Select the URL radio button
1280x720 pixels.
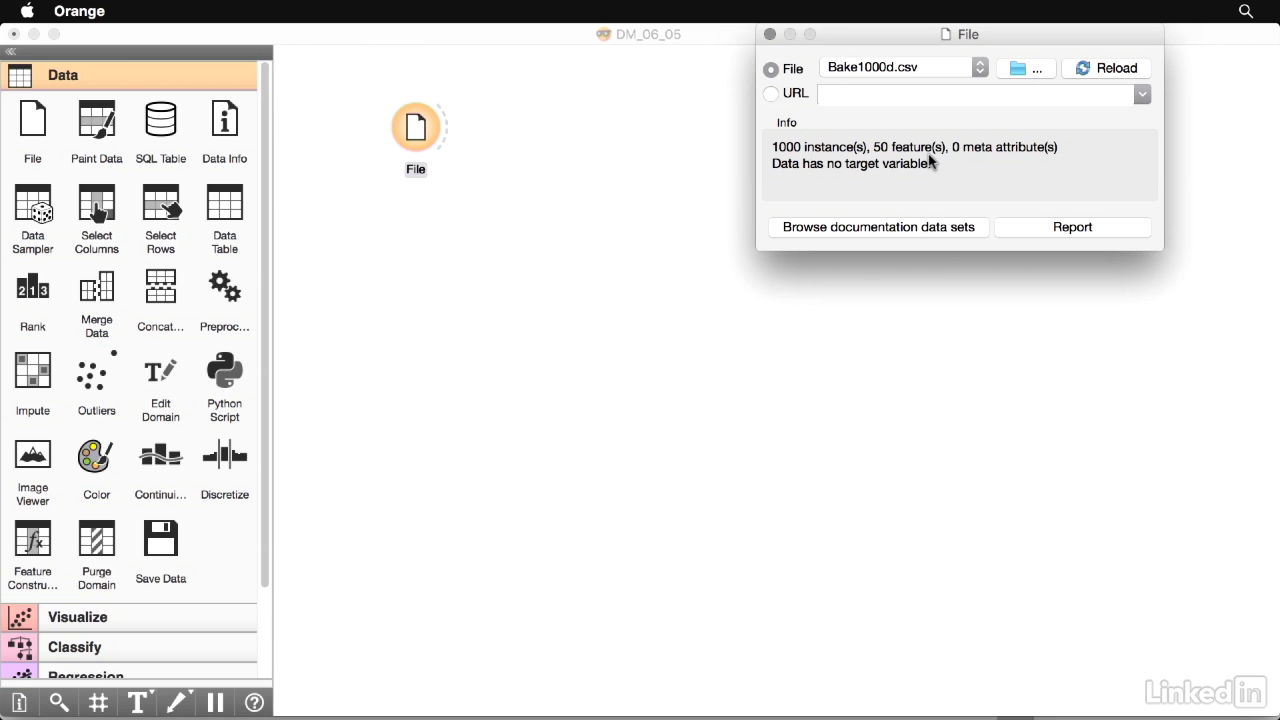(771, 94)
